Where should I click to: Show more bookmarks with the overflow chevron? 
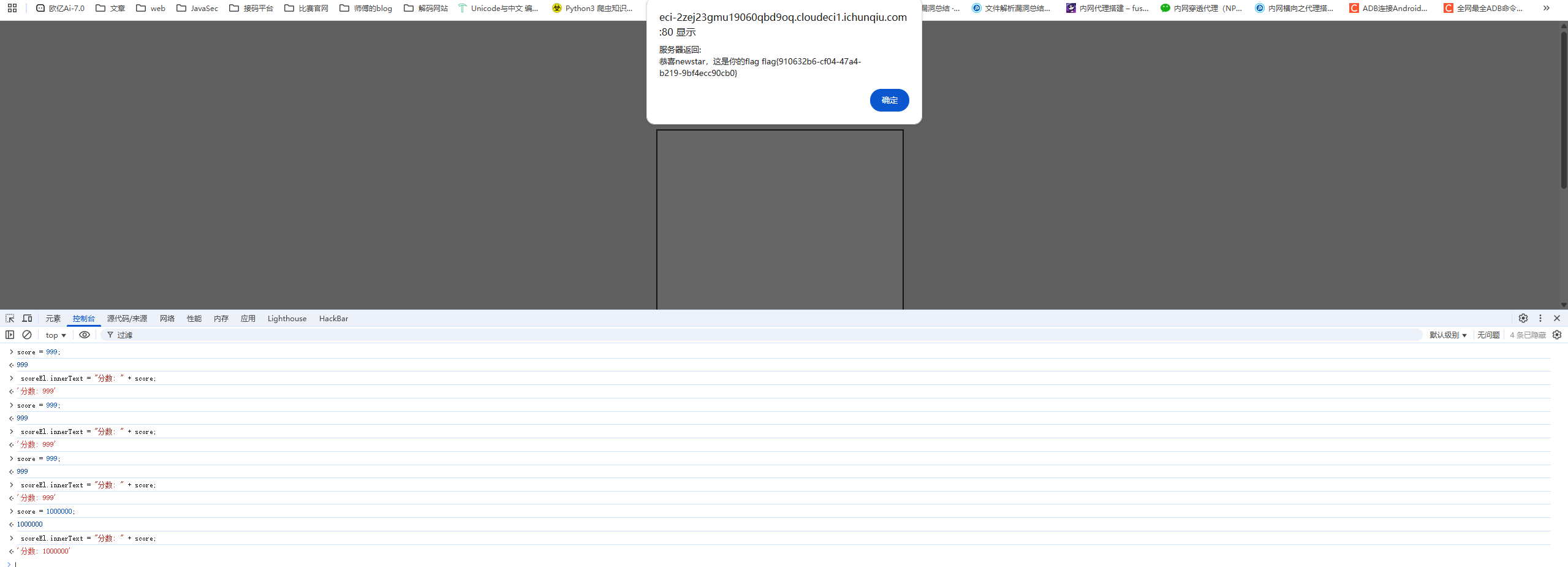click(x=1546, y=8)
